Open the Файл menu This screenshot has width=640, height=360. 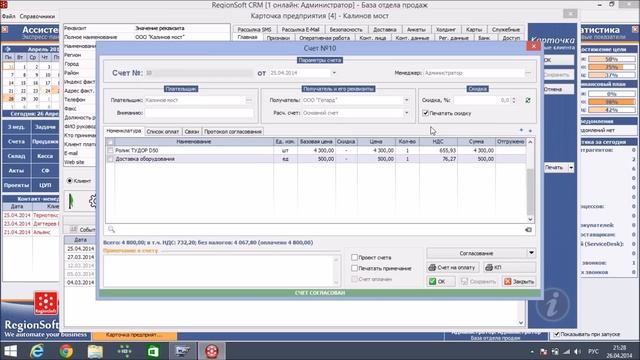coord(8,16)
